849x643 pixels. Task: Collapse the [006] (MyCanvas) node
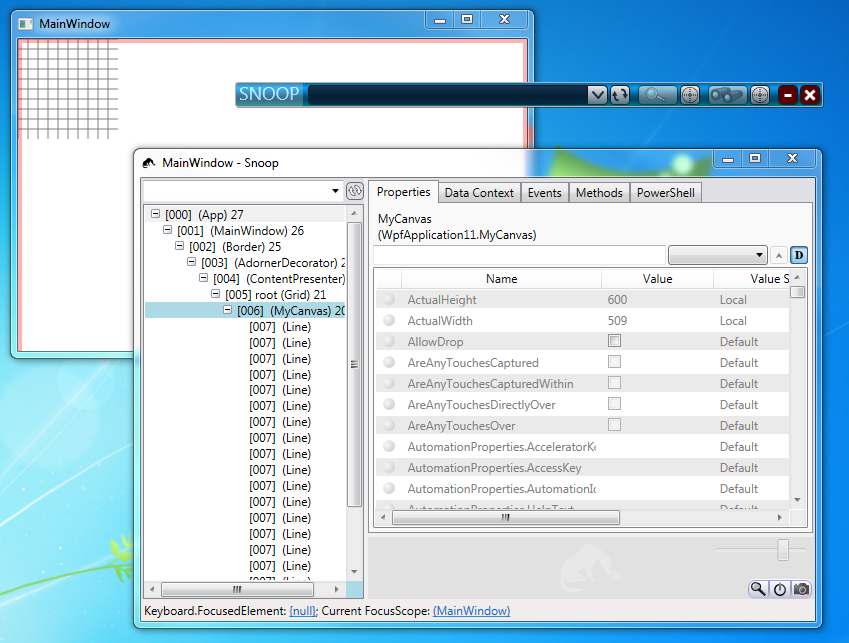[227, 310]
